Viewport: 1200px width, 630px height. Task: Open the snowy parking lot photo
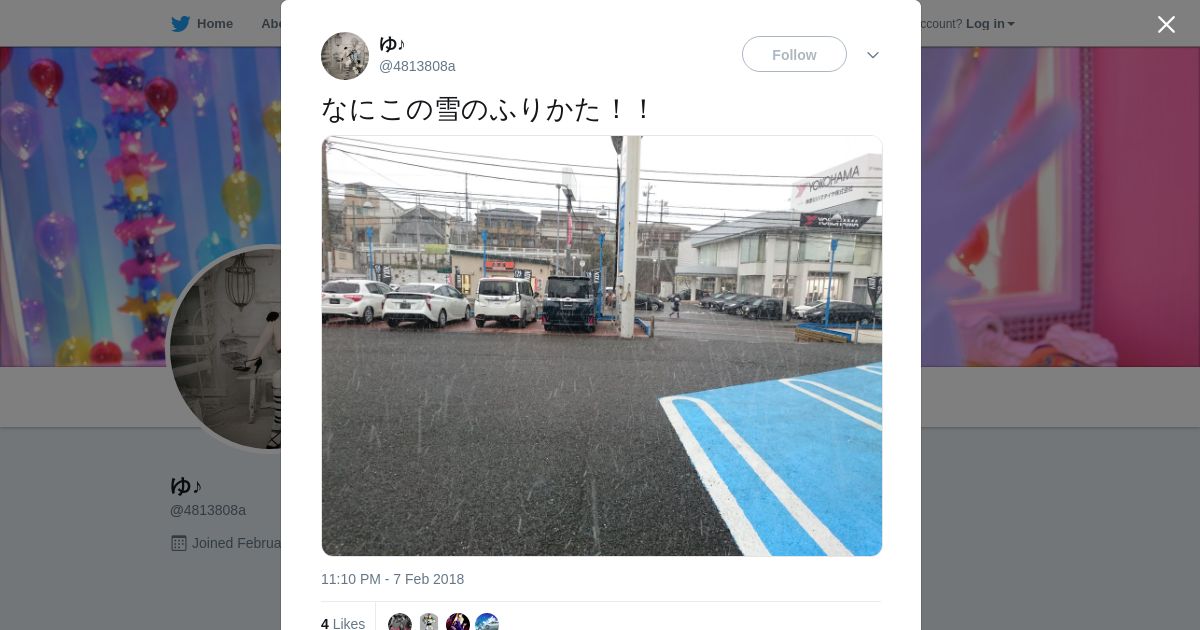[602, 346]
